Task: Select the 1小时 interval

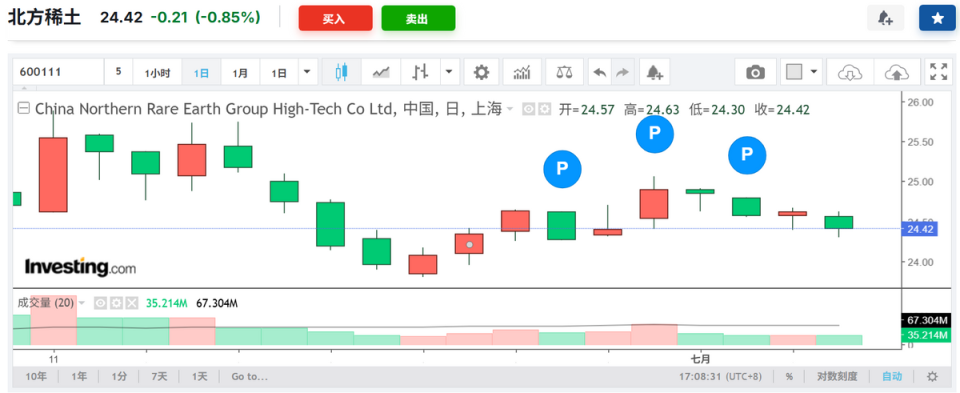Action: pyautogui.click(x=157, y=73)
